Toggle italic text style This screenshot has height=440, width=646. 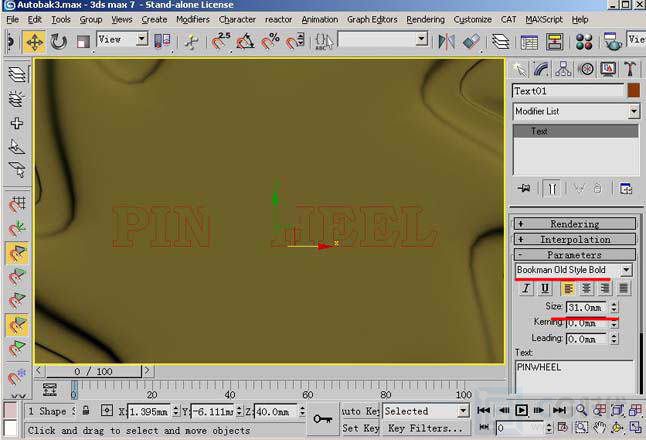click(526, 288)
